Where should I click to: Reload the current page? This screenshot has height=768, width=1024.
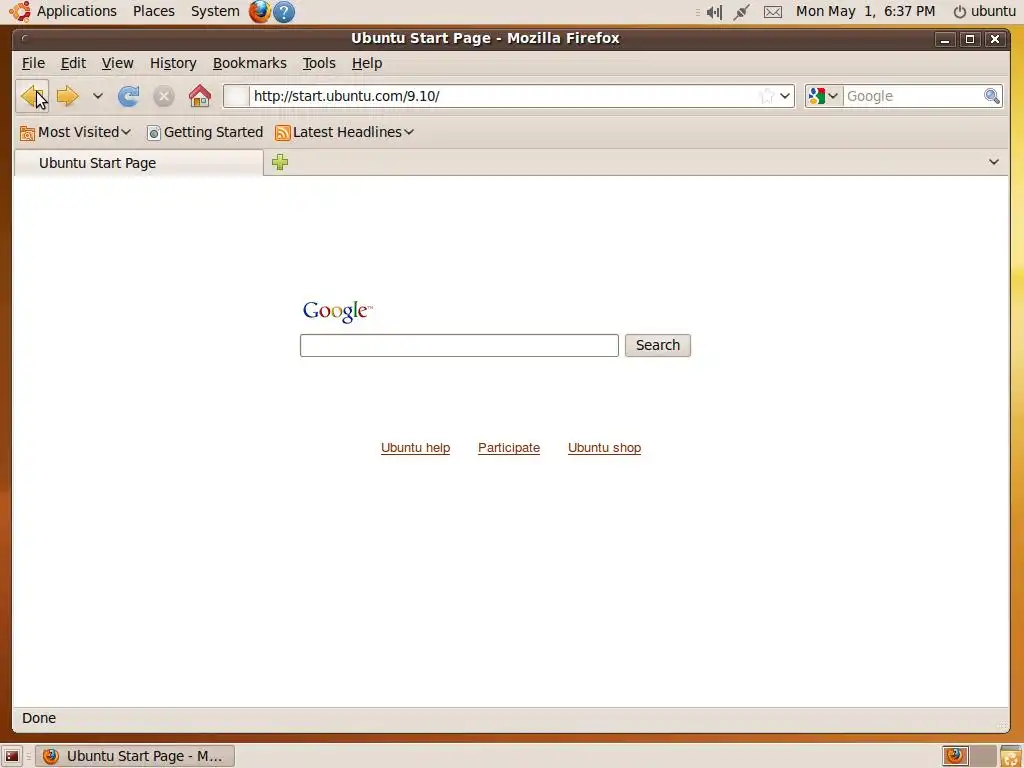pyautogui.click(x=129, y=97)
